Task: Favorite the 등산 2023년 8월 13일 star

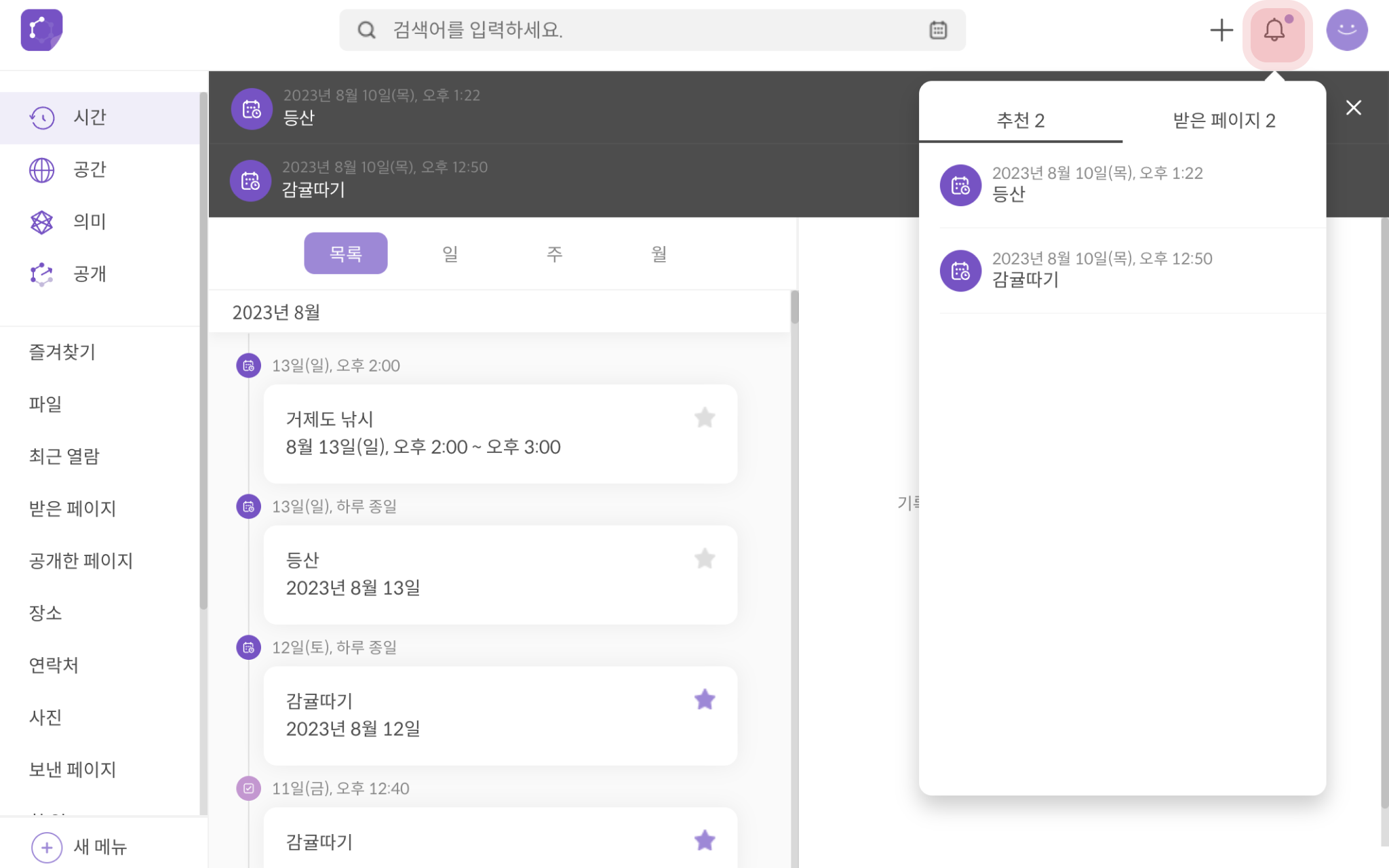Action: pyautogui.click(x=705, y=559)
